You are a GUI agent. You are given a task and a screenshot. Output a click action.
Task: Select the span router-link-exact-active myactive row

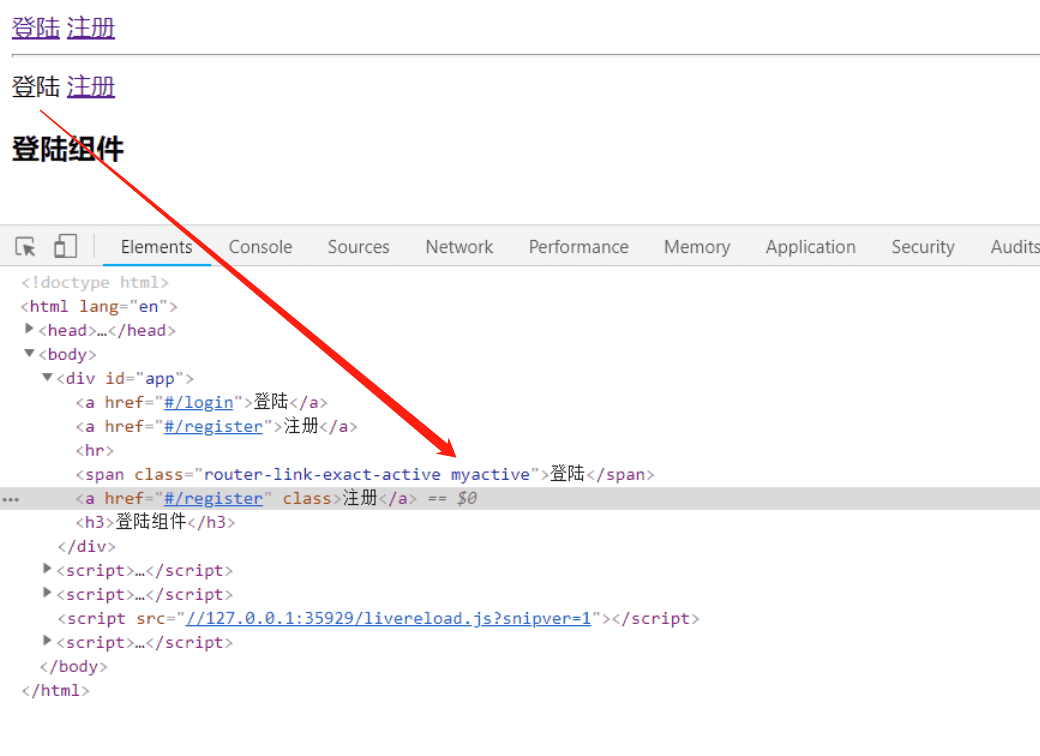(x=365, y=475)
